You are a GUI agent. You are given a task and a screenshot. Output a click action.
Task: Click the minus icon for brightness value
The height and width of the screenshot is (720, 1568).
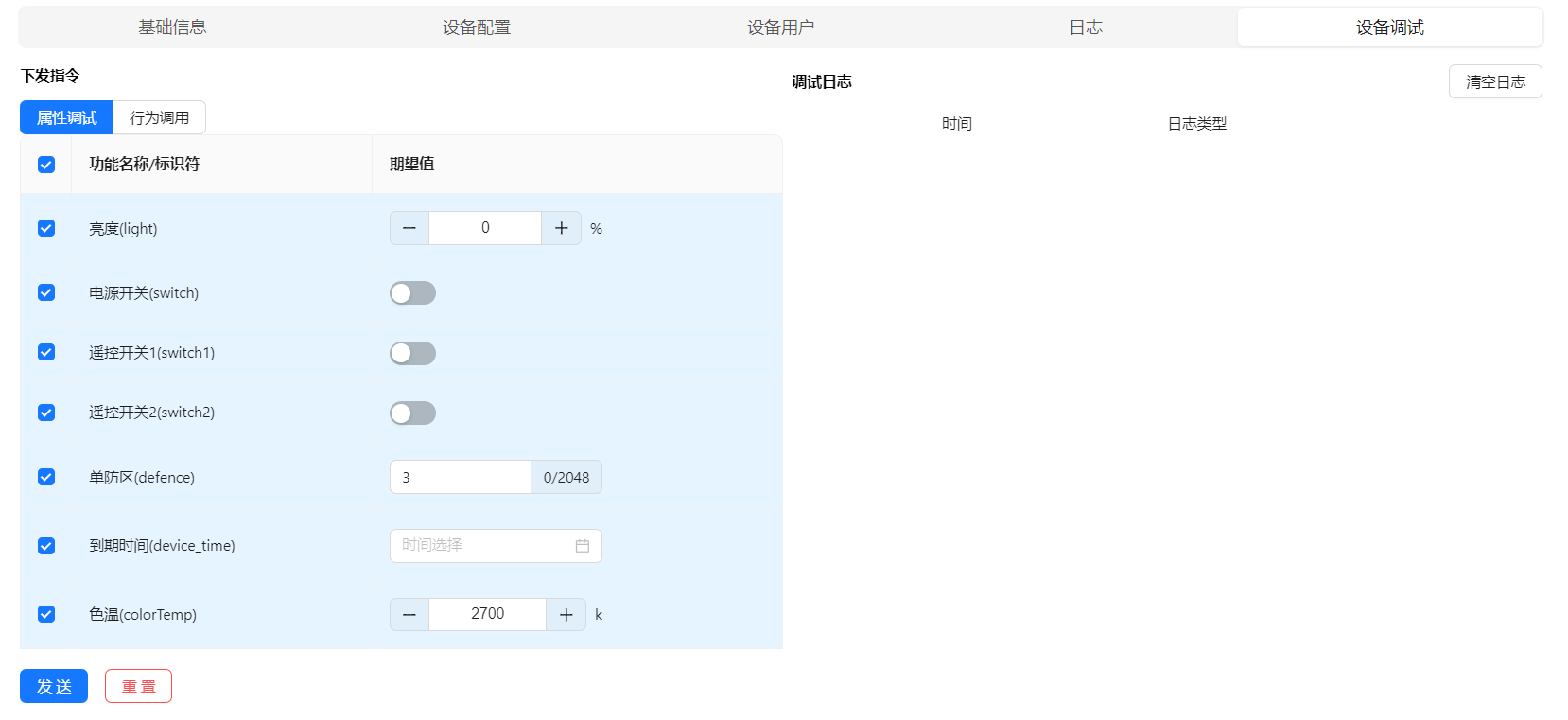click(409, 228)
